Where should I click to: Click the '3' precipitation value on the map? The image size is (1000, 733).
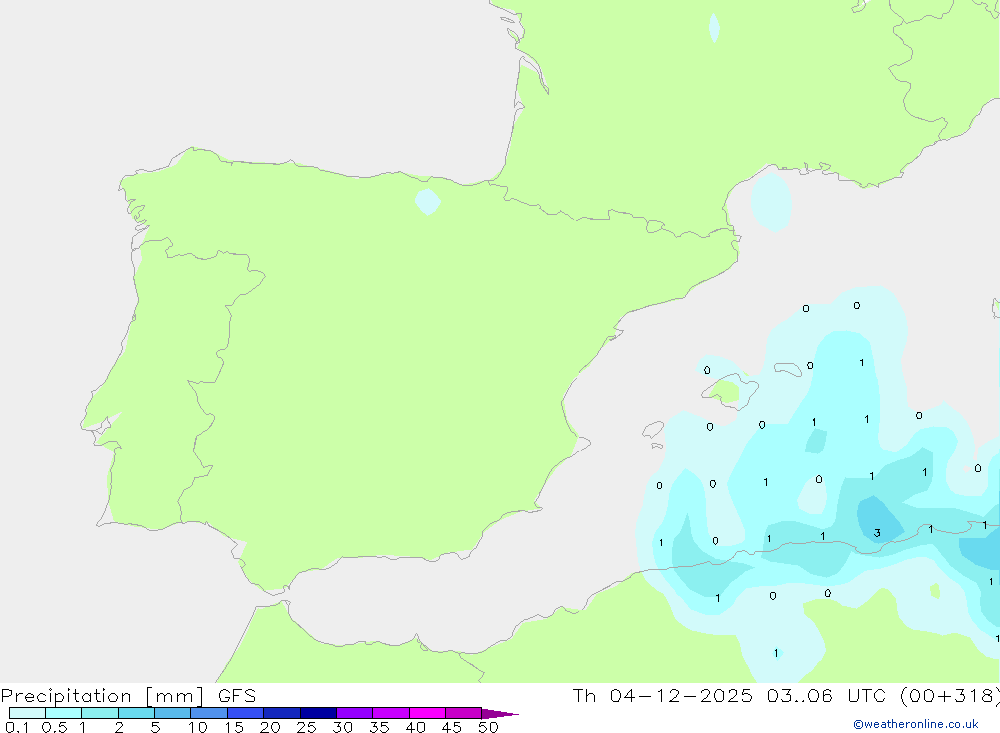coord(878,533)
